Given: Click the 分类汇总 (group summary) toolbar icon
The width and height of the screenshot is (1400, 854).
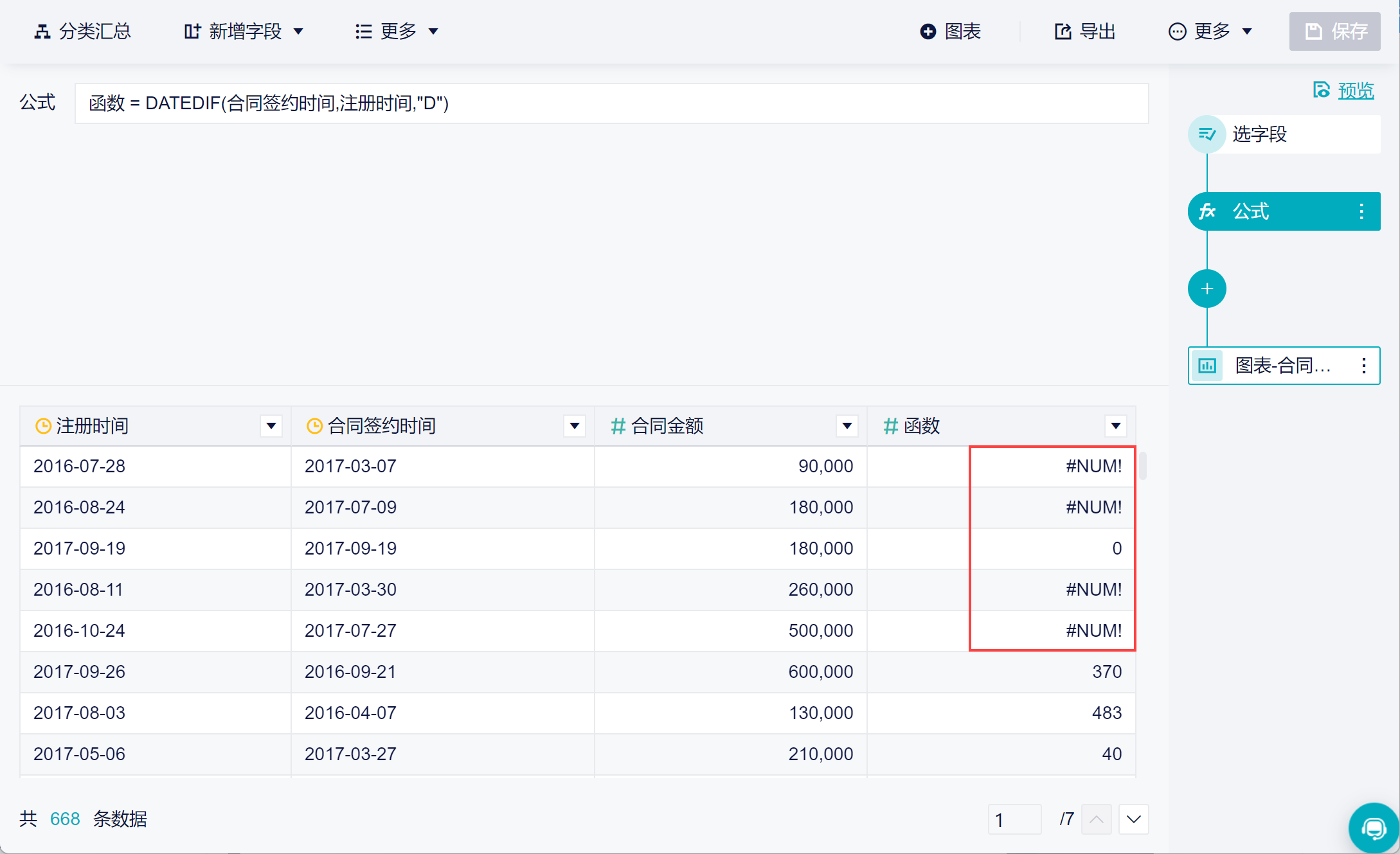Looking at the screenshot, I should (42, 31).
